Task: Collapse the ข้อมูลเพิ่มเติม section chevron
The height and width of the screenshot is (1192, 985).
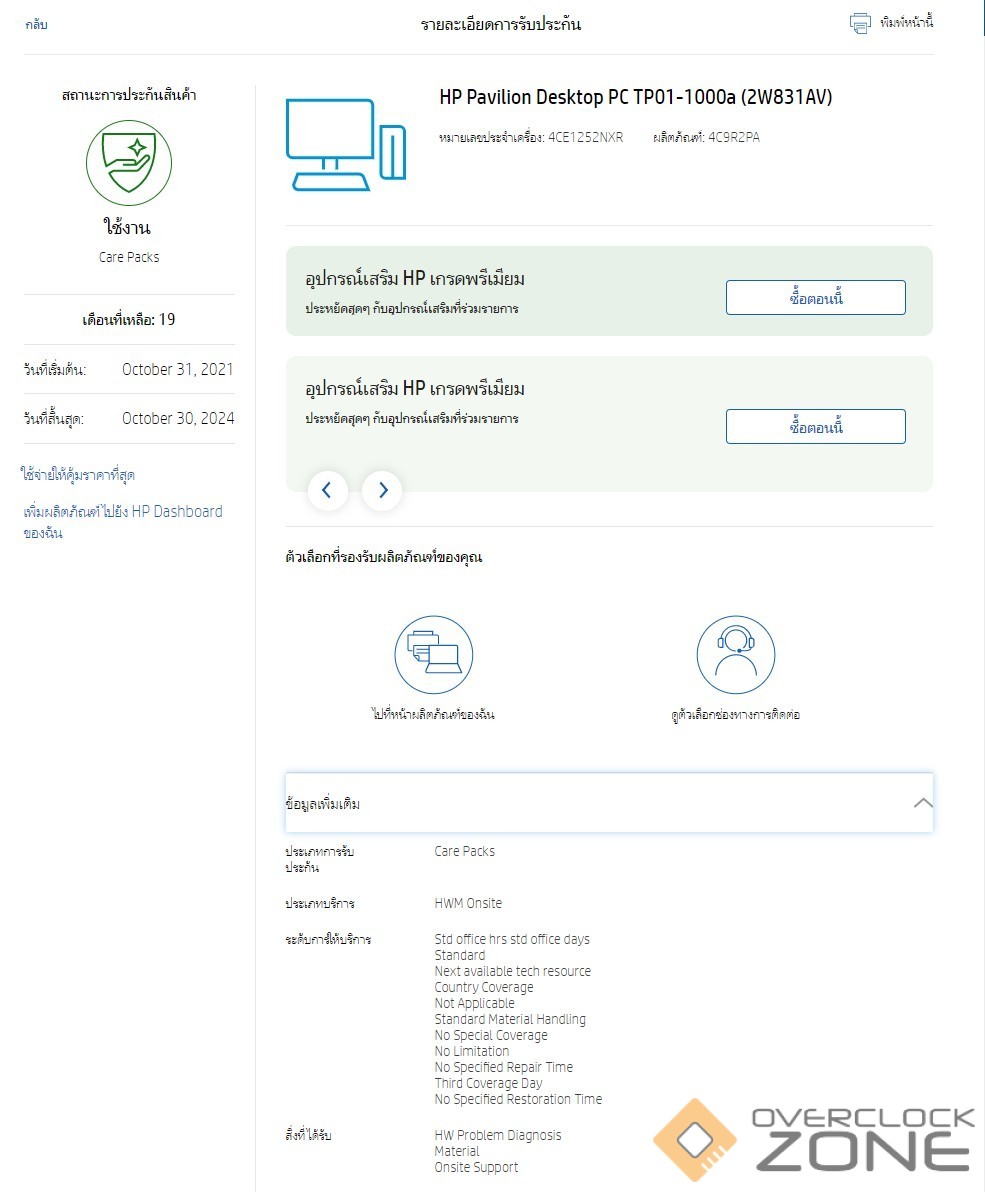Action: coord(923,803)
